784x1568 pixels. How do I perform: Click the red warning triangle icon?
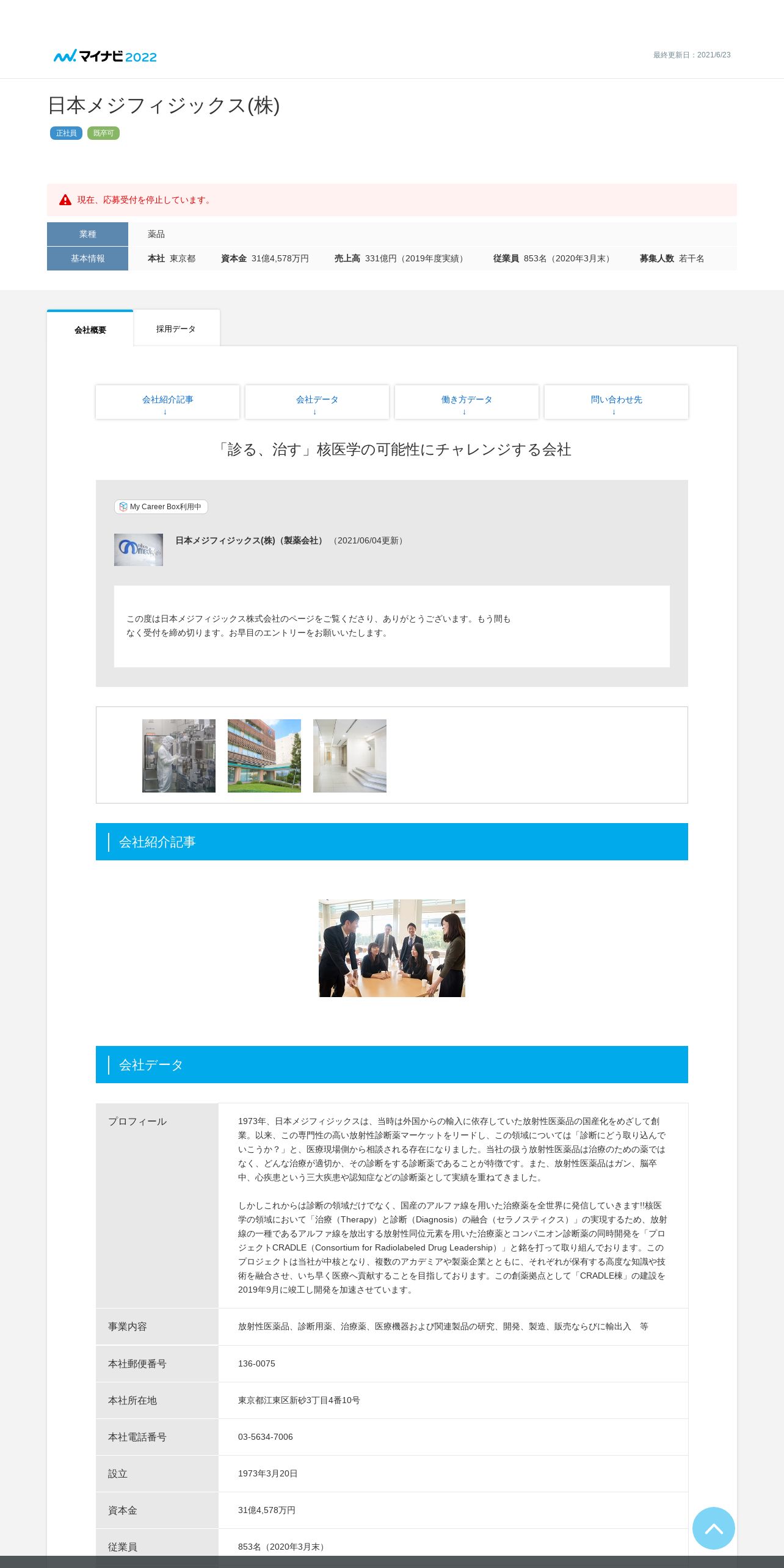65,200
